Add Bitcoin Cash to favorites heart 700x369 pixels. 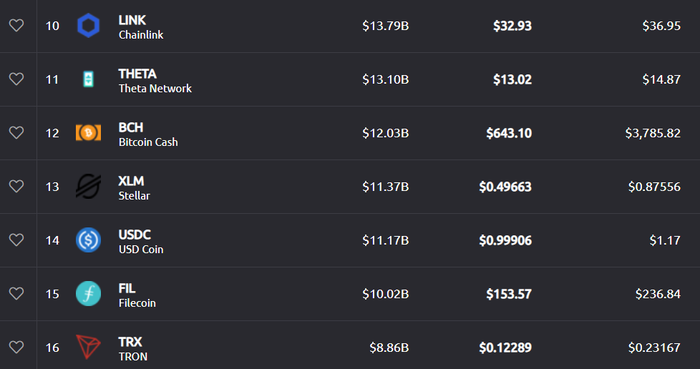(17, 133)
